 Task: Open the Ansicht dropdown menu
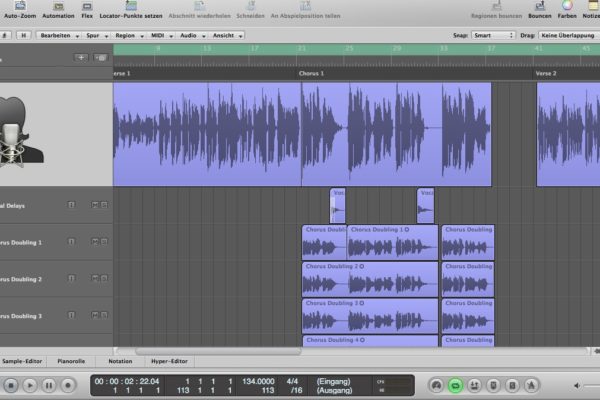pyautogui.click(x=227, y=35)
